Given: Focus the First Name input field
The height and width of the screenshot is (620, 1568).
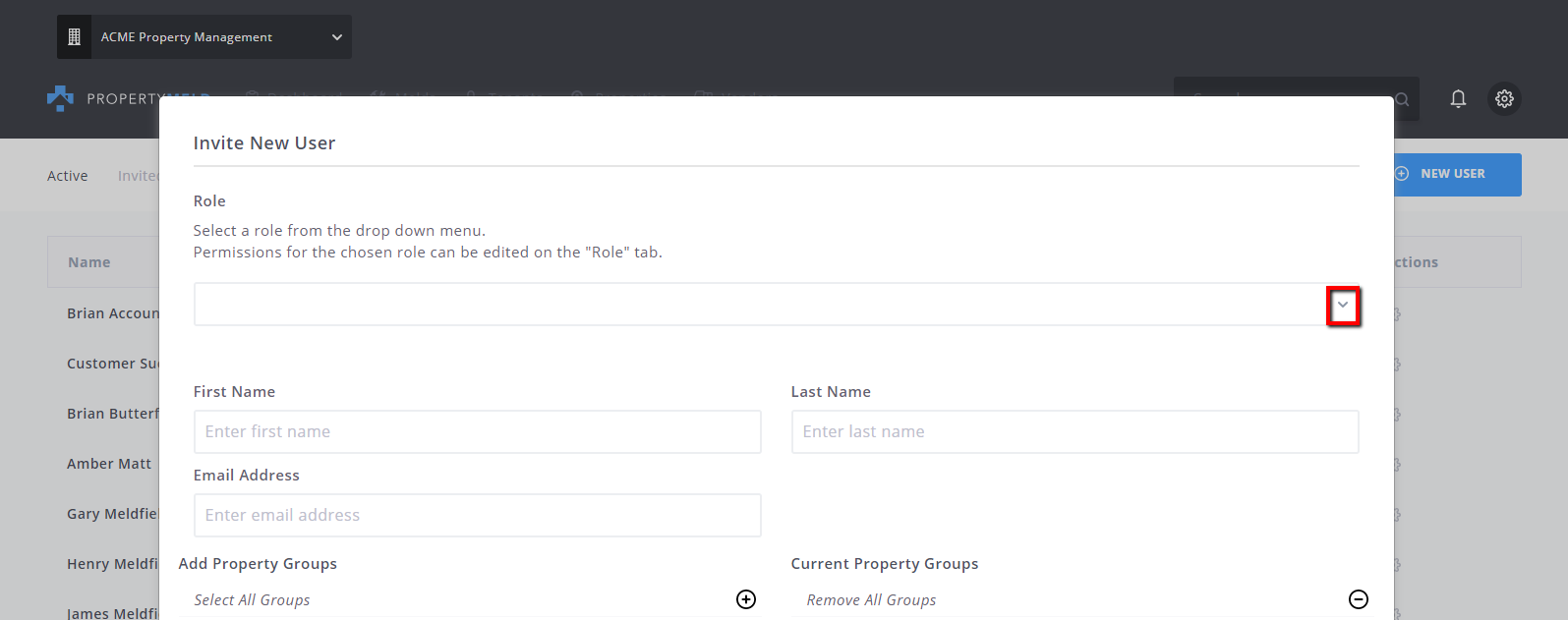Looking at the screenshot, I should click(478, 432).
